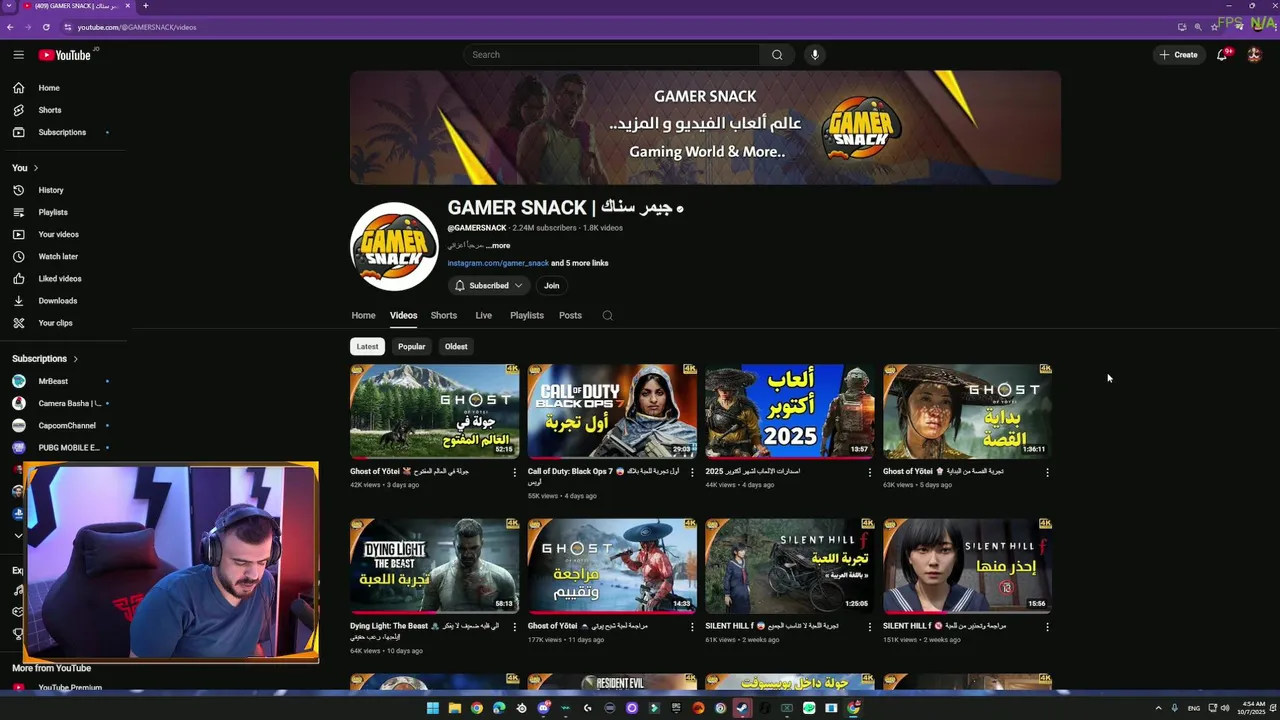Open Google Chrome from the taskbar
Screen dimensions: 1280x720
(x=476, y=708)
